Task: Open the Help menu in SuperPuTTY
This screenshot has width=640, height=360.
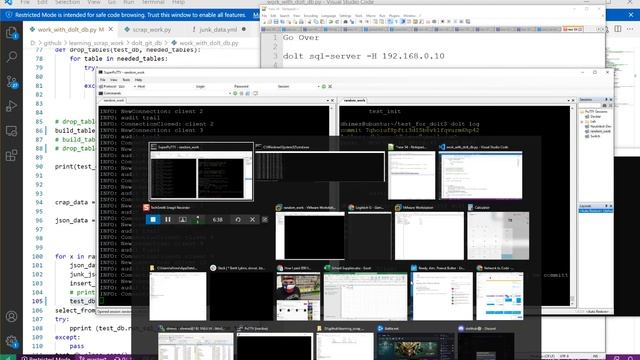Action: [x=138, y=80]
